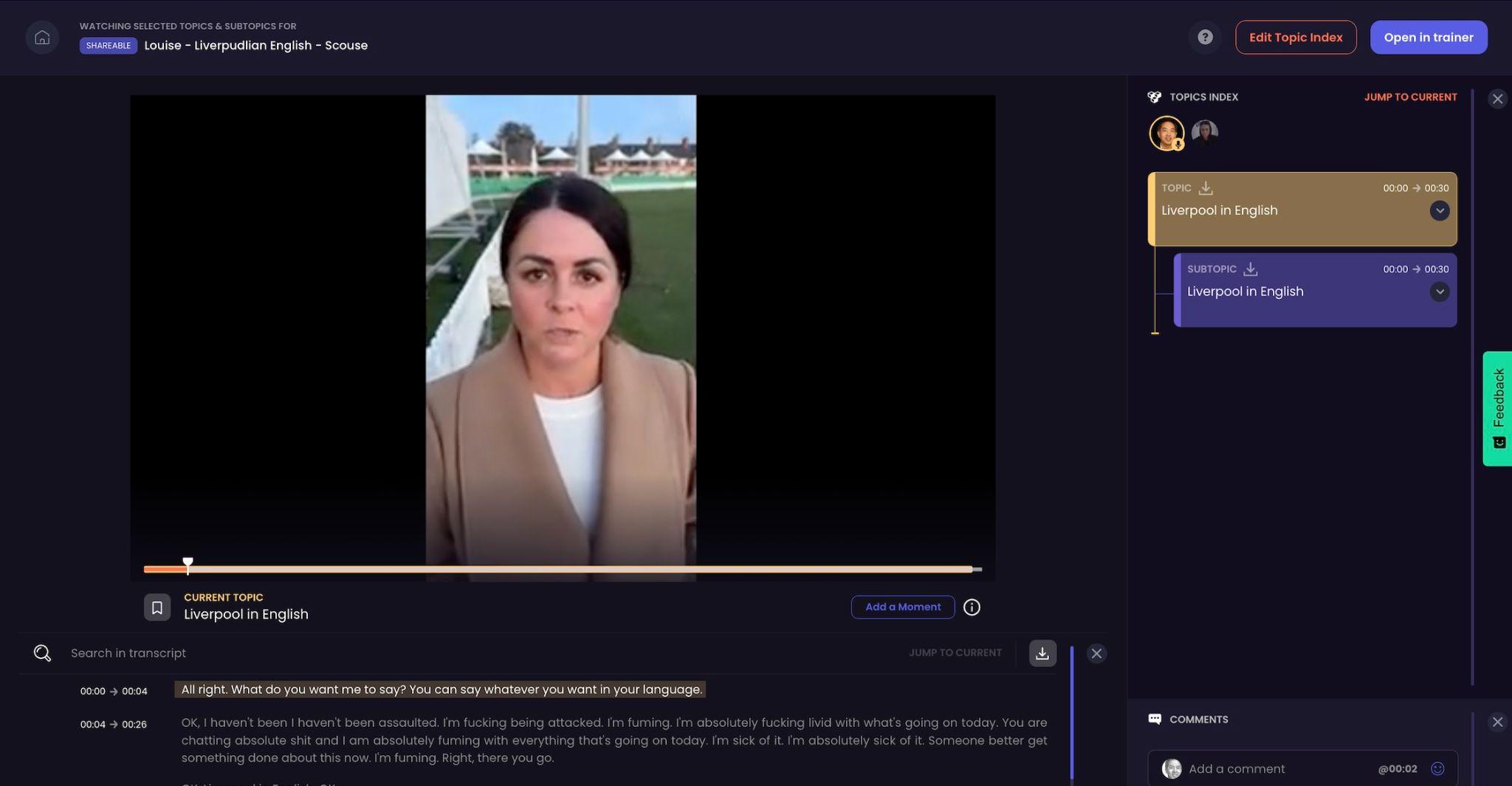Screen dimensions: 1512x786
Task: Download the transcript
Action: [1042, 653]
